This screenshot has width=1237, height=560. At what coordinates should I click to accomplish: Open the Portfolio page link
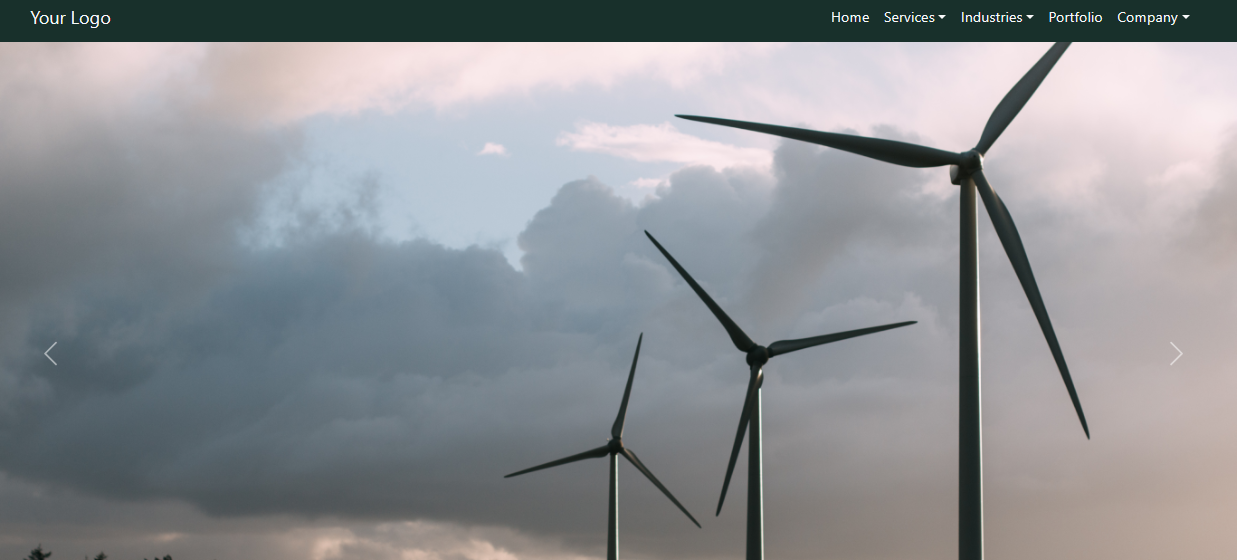point(1075,17)
